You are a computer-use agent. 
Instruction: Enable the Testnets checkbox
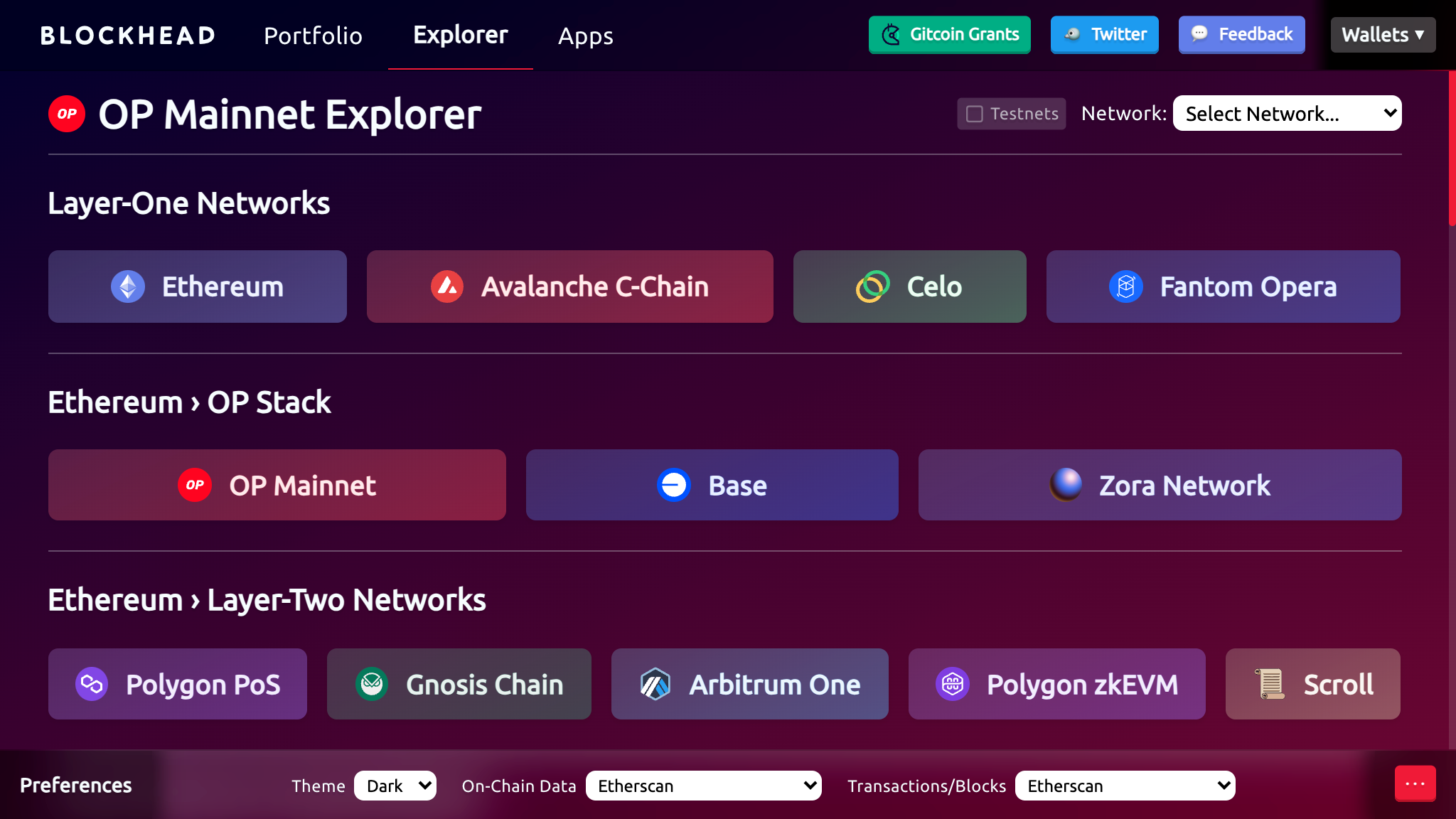tap(975, 114)
